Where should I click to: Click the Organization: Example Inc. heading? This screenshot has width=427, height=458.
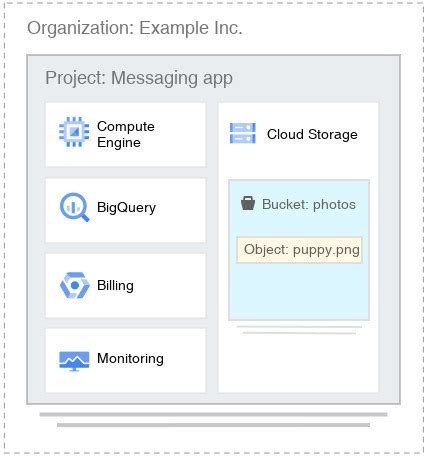click(135, 28)
